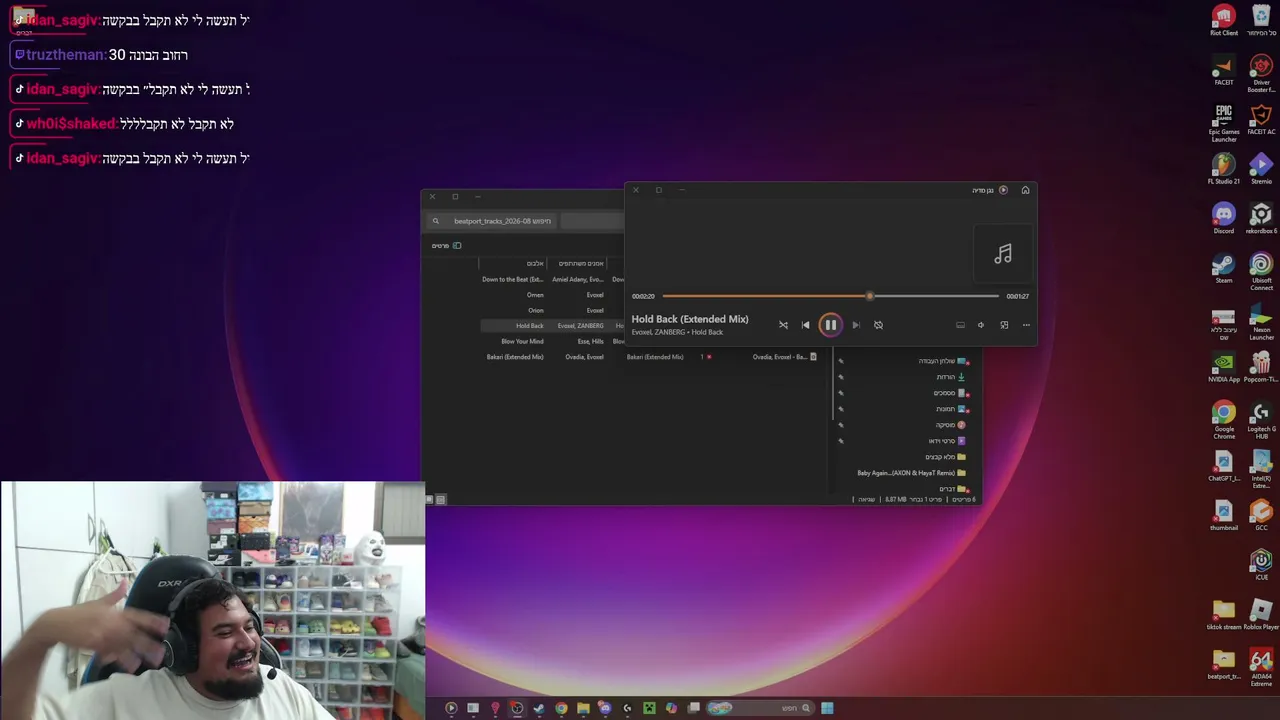Click the Windows Start button on taskbar
1280x720 pixels.
pos(827,708)
